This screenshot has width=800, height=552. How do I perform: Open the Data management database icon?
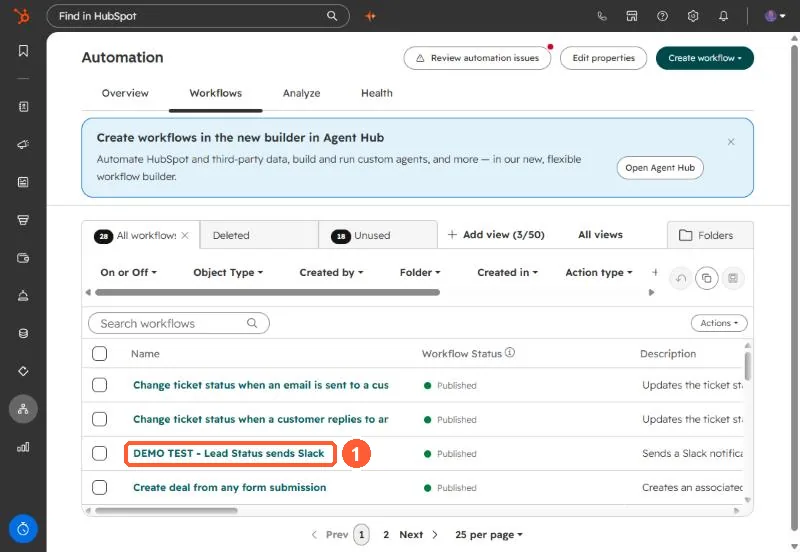[x=23, y=333]
